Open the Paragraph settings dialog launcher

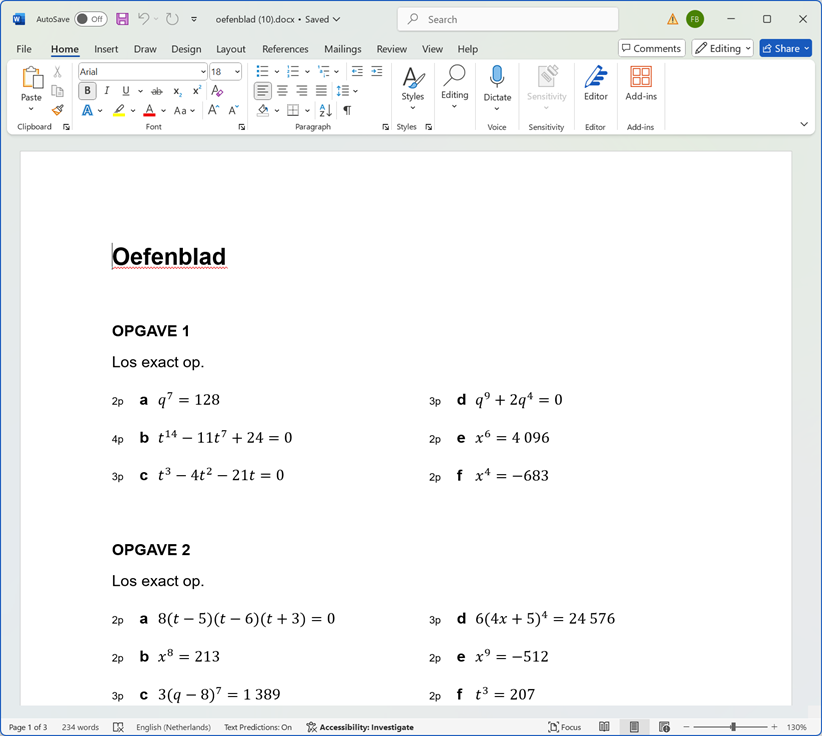pyautogui.click(x=385, y=127)
